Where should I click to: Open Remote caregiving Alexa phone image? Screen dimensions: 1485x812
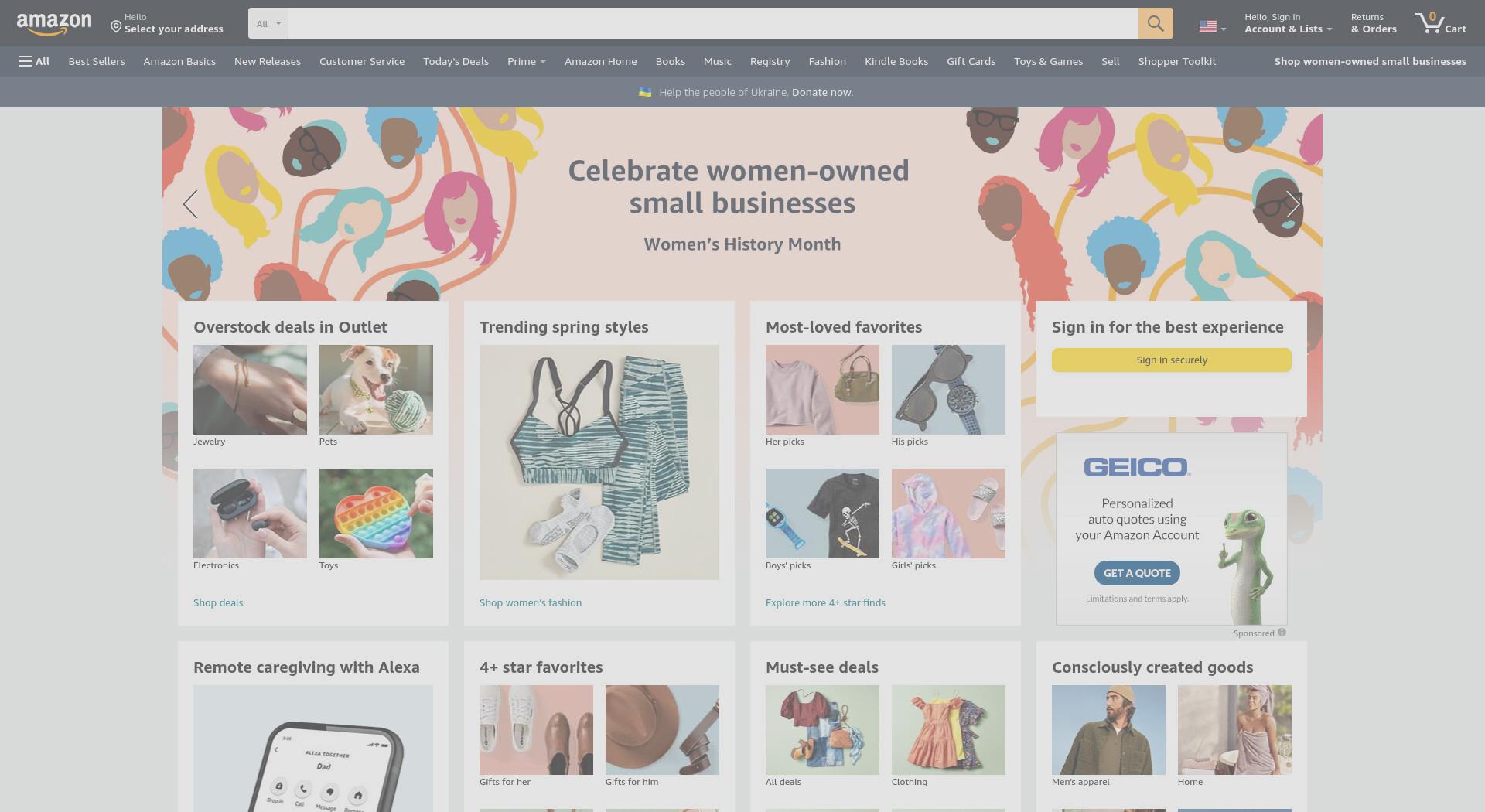click(313, 749)
